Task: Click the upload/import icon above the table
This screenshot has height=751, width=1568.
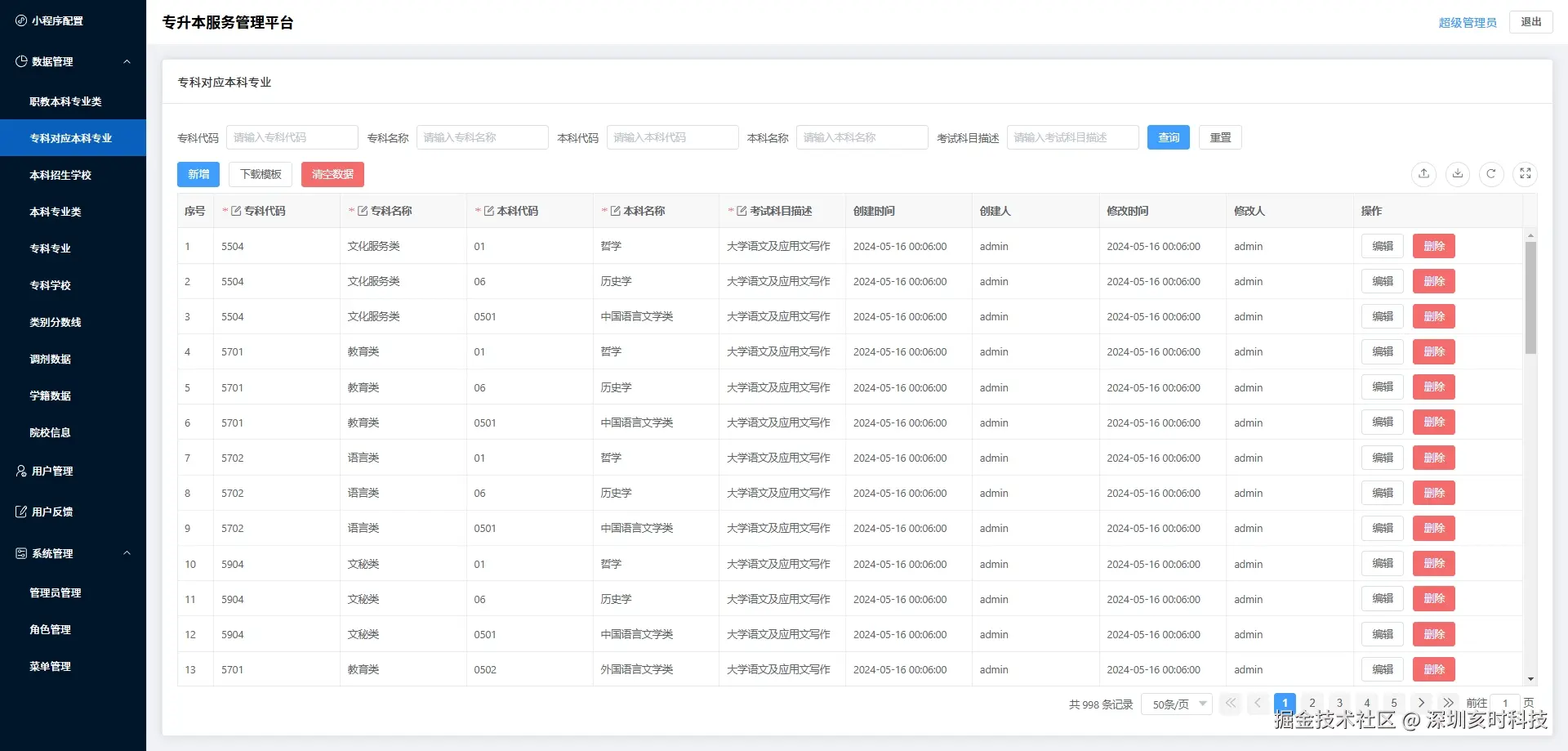Action: (x=1423, y=173)
